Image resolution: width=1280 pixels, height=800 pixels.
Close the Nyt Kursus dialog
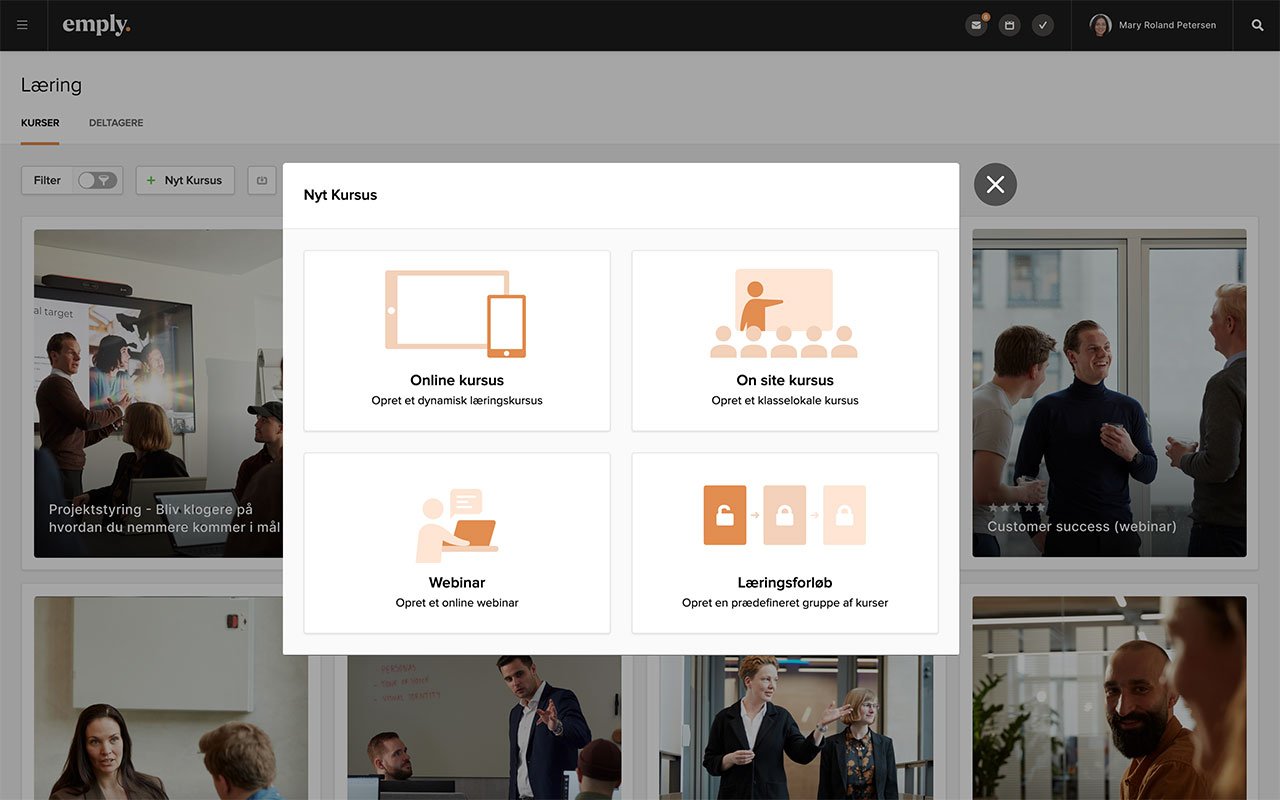995,184
